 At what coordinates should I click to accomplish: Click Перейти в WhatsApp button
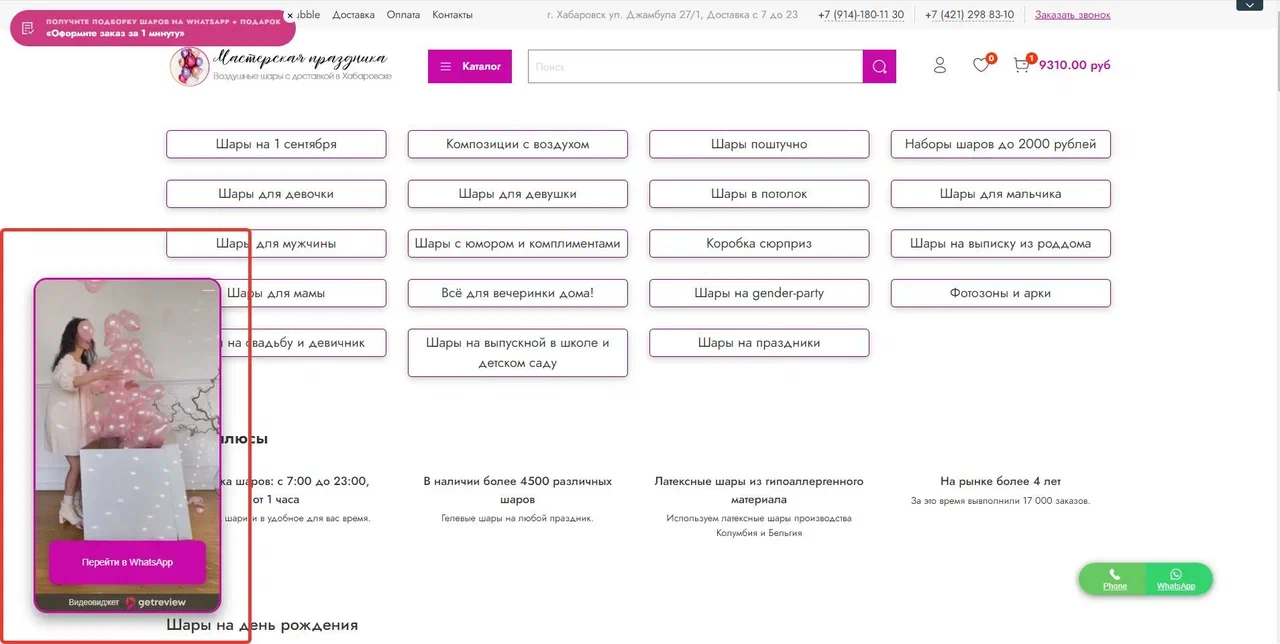tap(127, 562)
